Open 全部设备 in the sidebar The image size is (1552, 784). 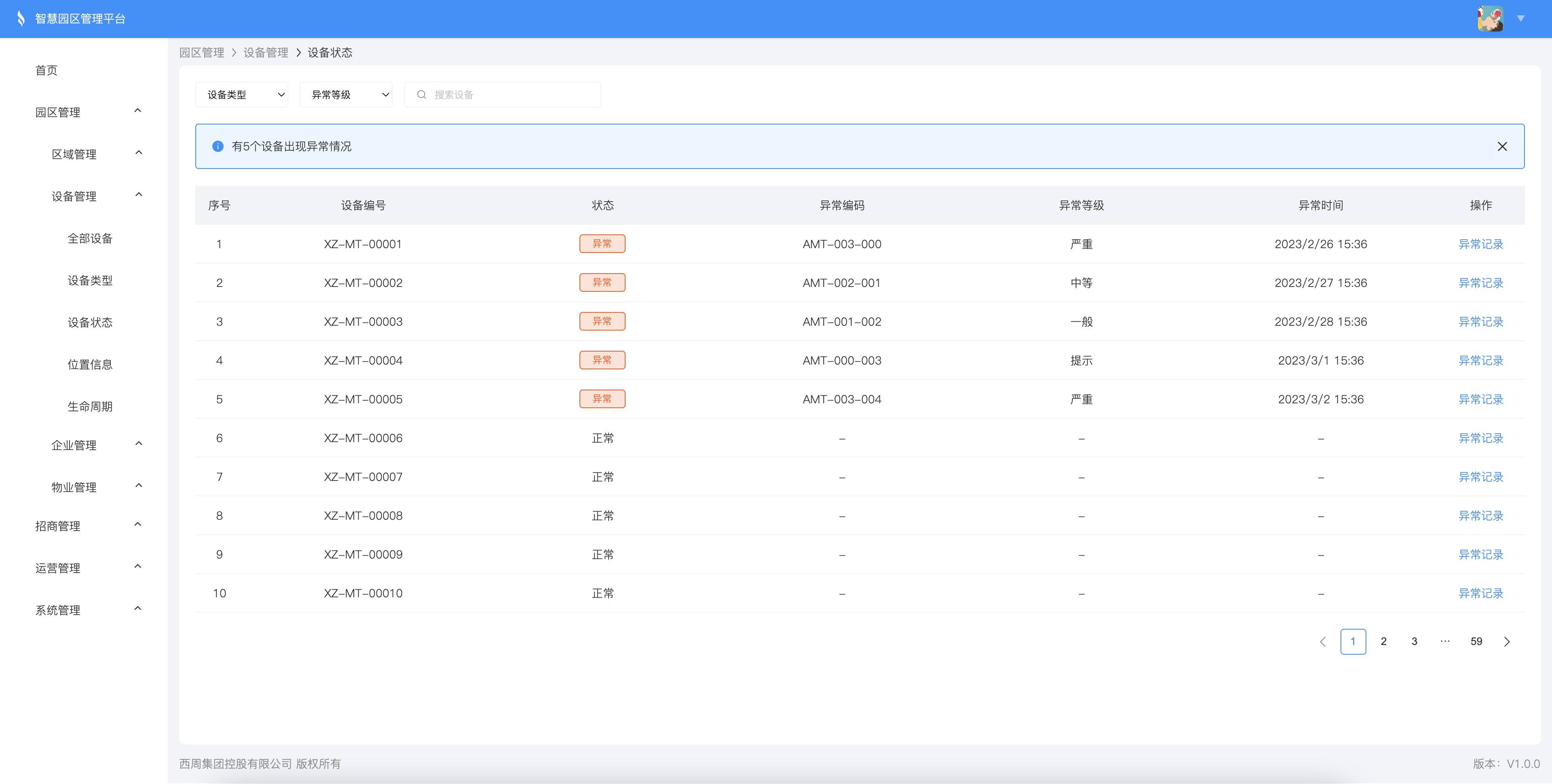pos(90,238)
